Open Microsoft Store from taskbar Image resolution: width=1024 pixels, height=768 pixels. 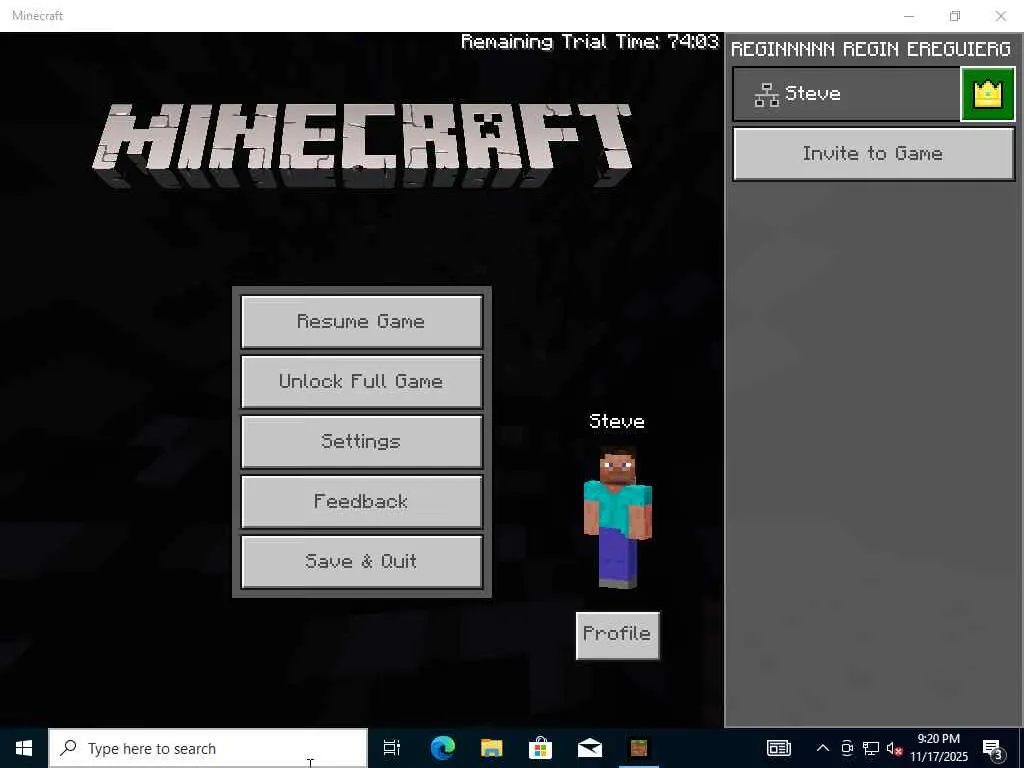[541, 748]
